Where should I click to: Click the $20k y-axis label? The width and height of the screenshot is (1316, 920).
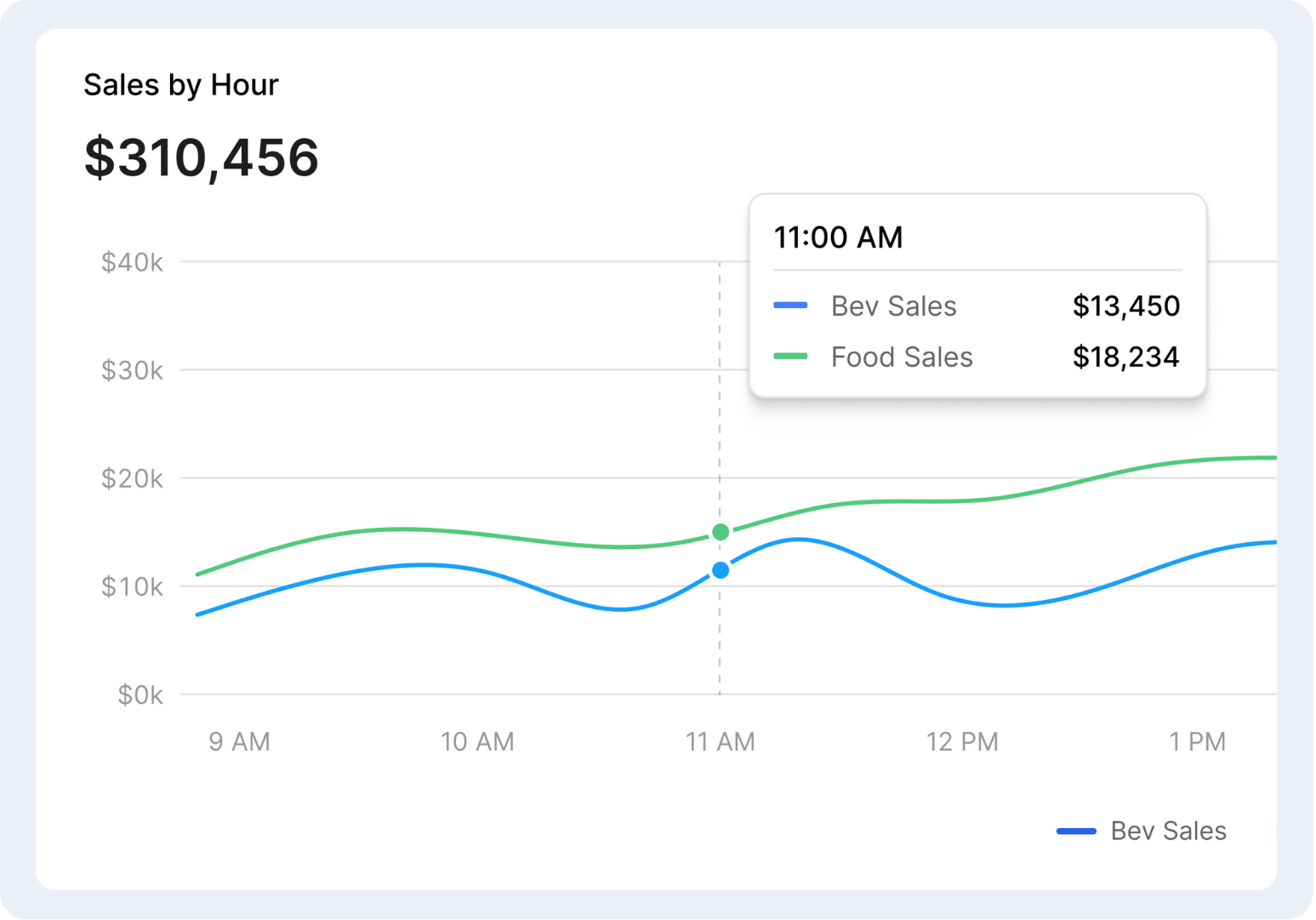[x=132, y=478]
